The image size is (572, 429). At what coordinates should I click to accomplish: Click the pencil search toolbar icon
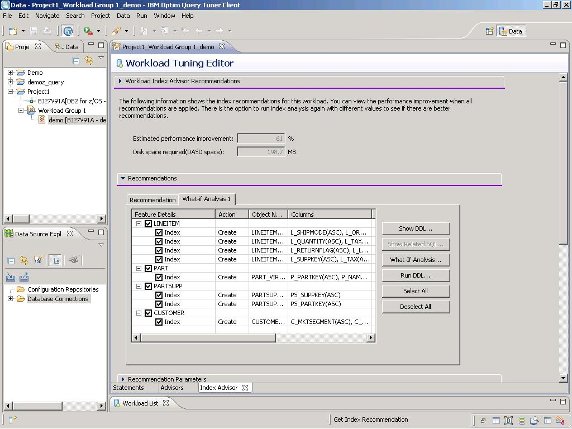[116, 31]
